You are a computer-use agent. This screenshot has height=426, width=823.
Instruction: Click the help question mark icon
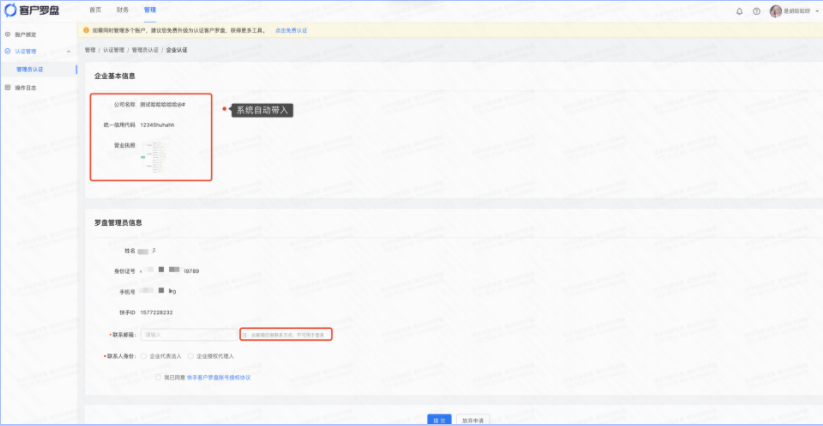point(756,11)
